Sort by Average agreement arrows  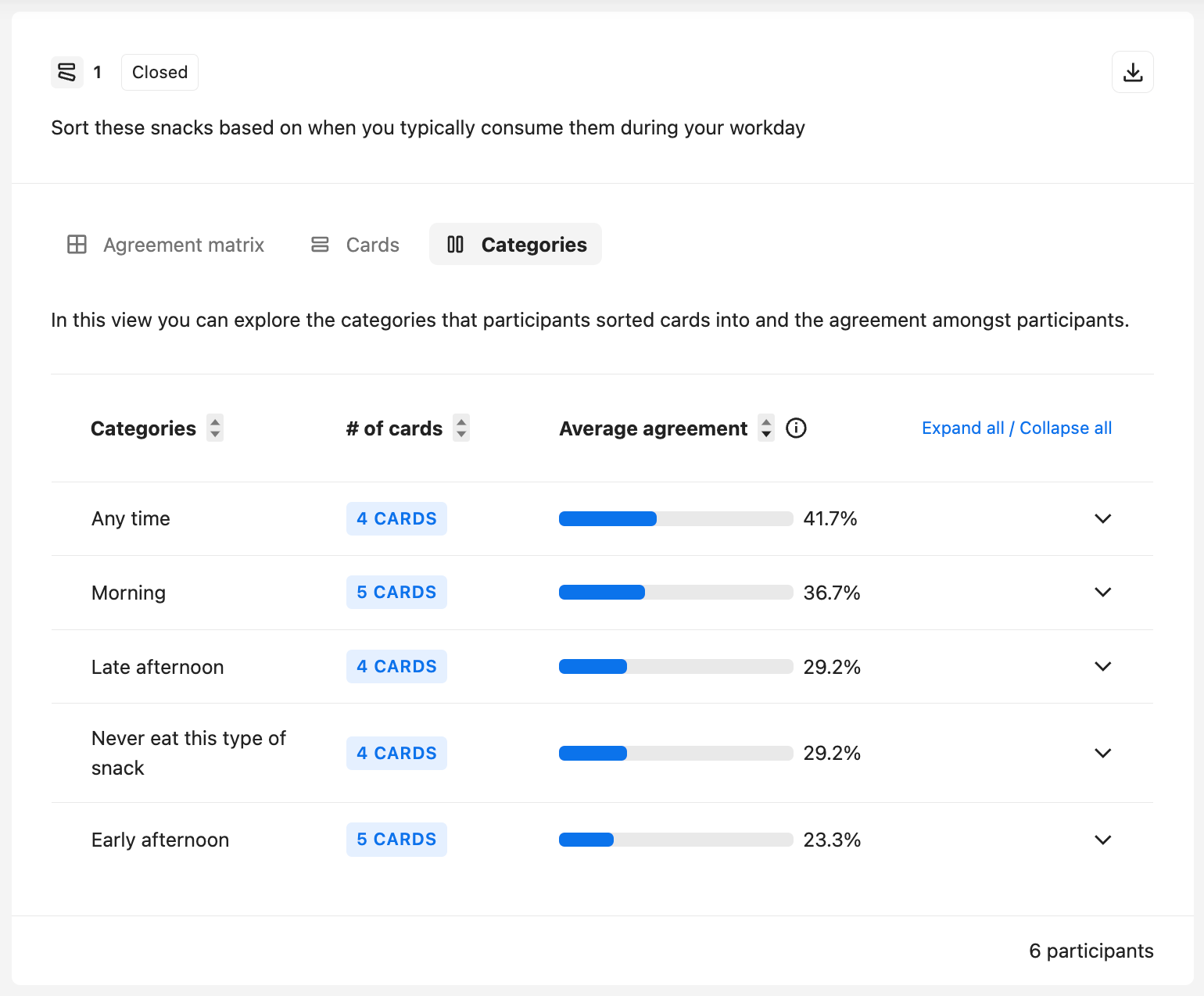(766, 428)
